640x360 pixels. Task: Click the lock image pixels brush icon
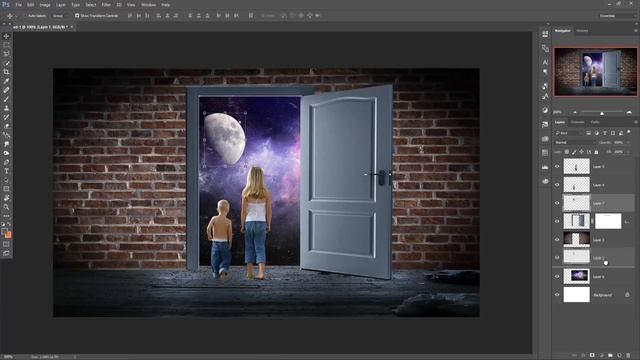[x=574, y=152]
